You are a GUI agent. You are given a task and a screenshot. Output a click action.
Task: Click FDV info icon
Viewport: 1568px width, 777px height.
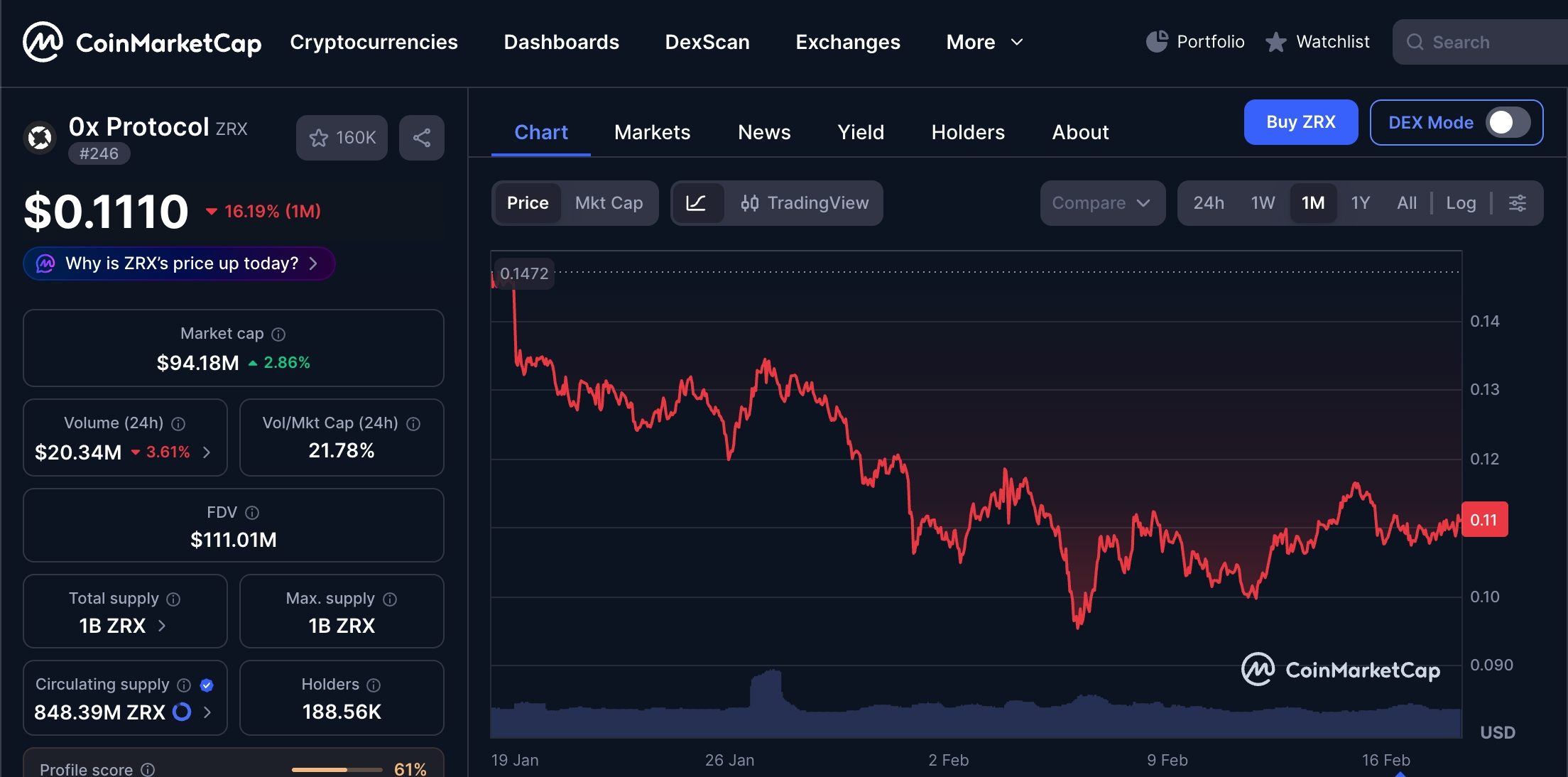click(x=252, y=512)
